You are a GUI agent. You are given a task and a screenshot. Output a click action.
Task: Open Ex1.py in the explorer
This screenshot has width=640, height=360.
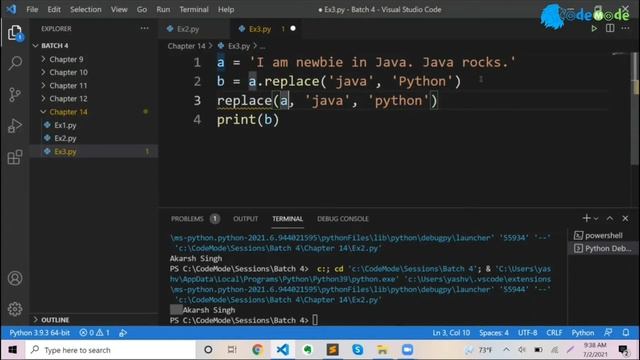pos(65,125)
